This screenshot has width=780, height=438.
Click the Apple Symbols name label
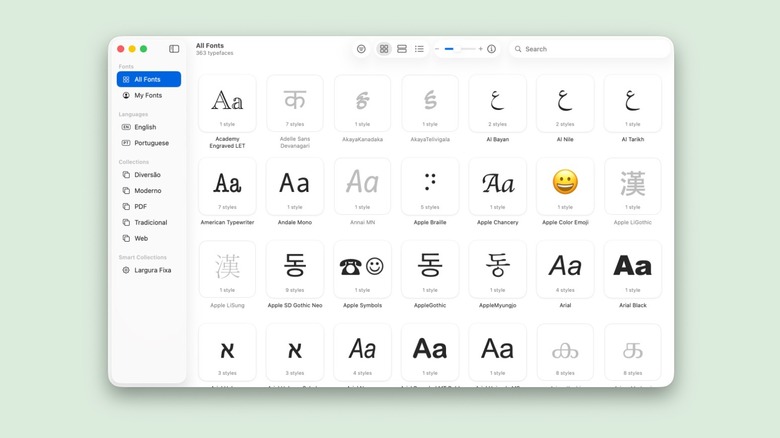[362, 305]
